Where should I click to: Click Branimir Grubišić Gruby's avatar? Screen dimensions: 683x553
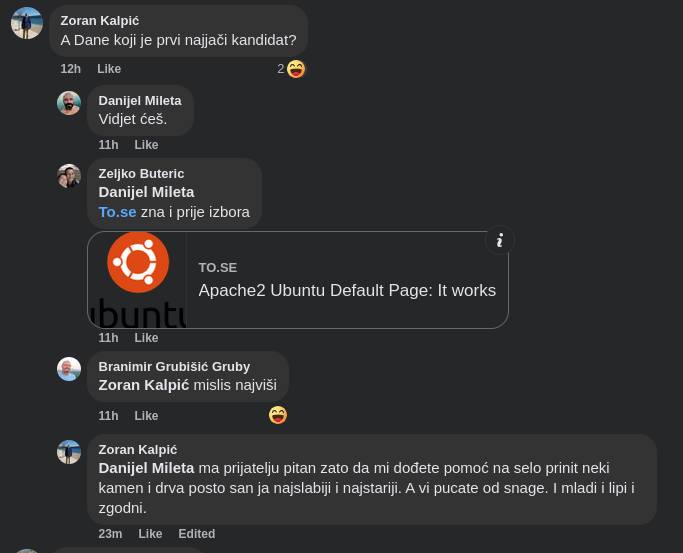[x=69, y=369]
